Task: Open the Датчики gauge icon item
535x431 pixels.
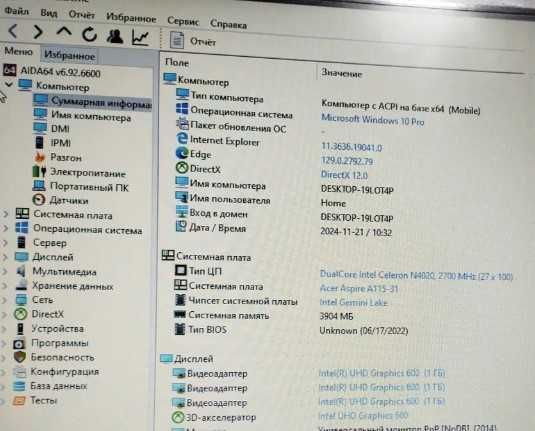Action: [39, 200]
